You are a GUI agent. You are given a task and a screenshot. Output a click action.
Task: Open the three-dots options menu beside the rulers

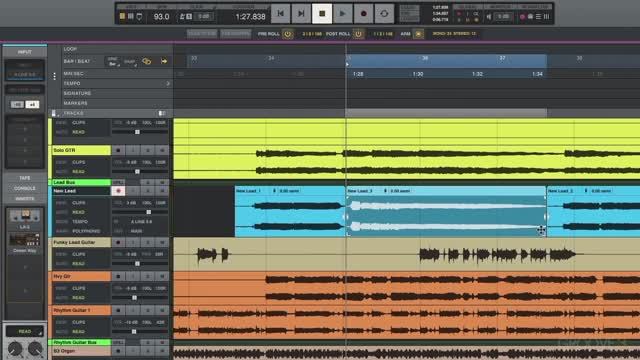click(x=54, y=76)
